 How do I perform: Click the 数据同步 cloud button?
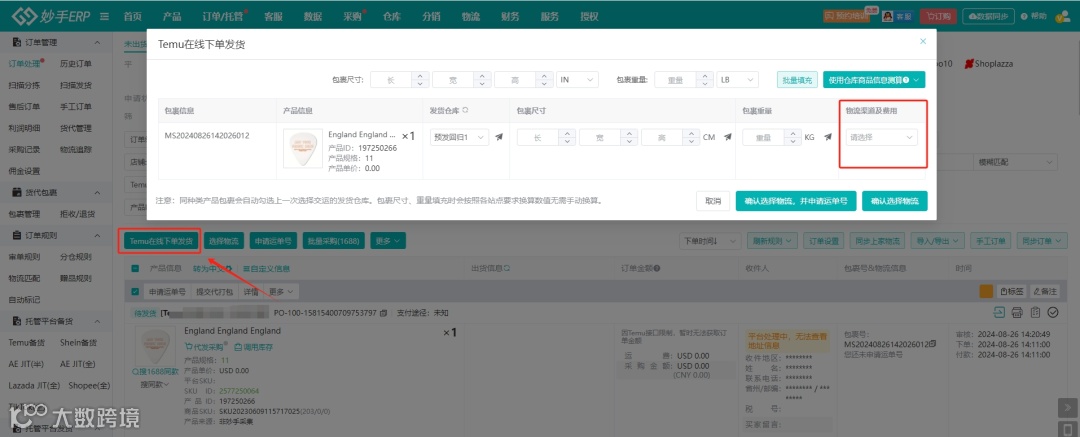[988, 17]
